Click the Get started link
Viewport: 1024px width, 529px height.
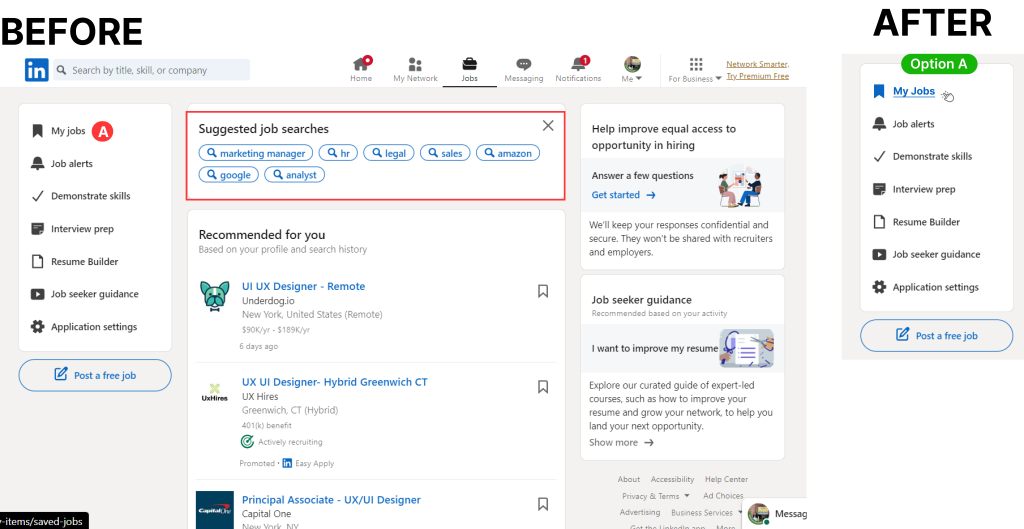tap(624, 195)
